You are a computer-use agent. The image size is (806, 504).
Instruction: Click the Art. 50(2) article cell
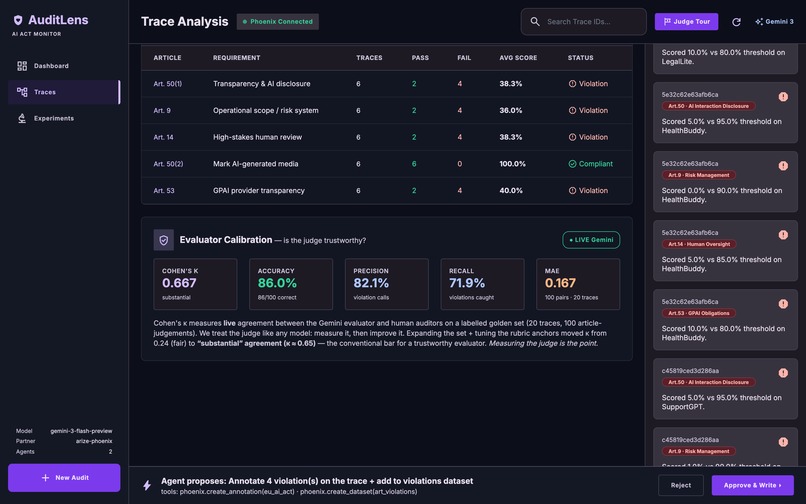pyautogui.click(x=168, y=164)
